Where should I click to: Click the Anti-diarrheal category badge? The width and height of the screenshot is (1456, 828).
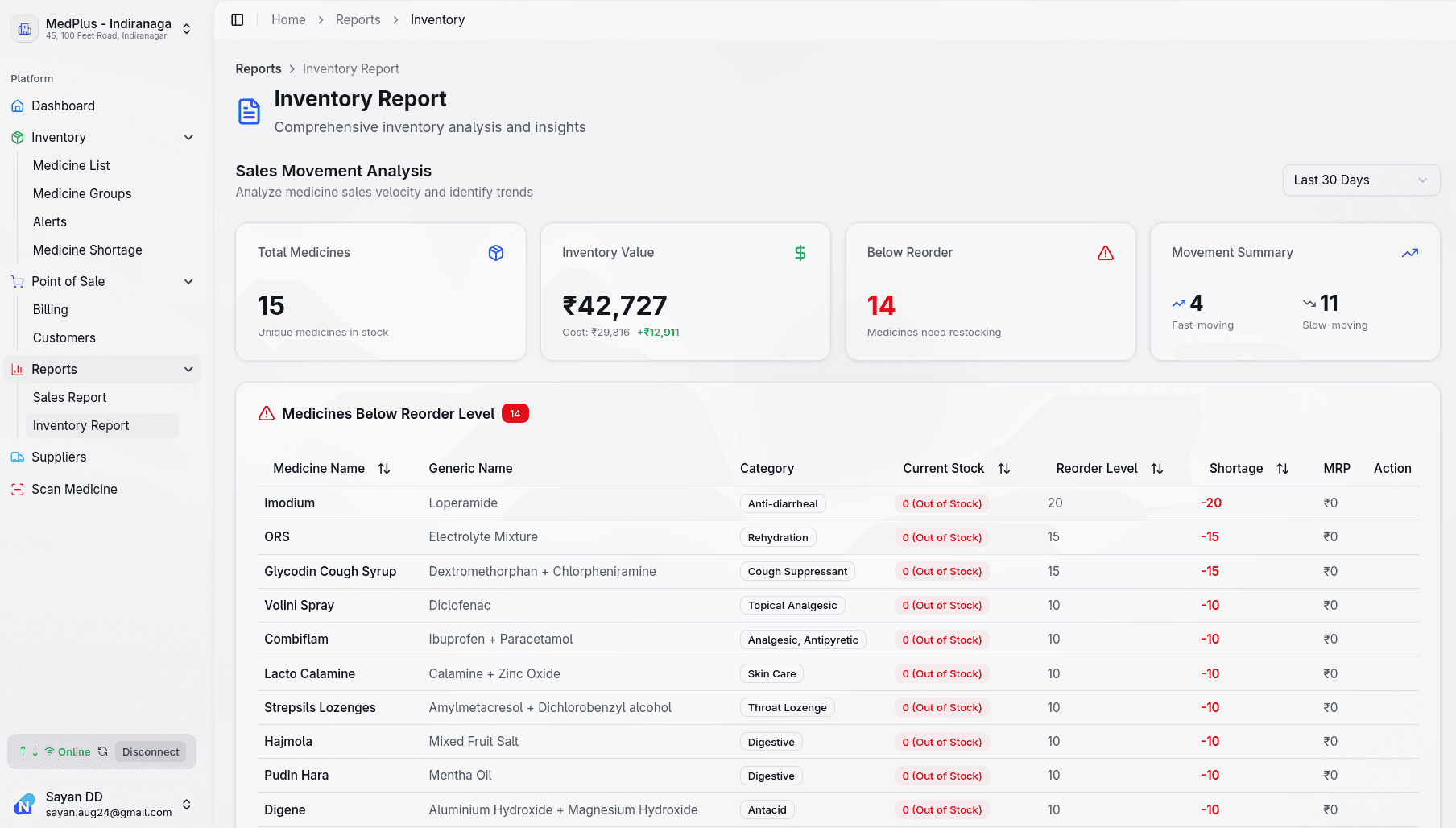point(783,503)
